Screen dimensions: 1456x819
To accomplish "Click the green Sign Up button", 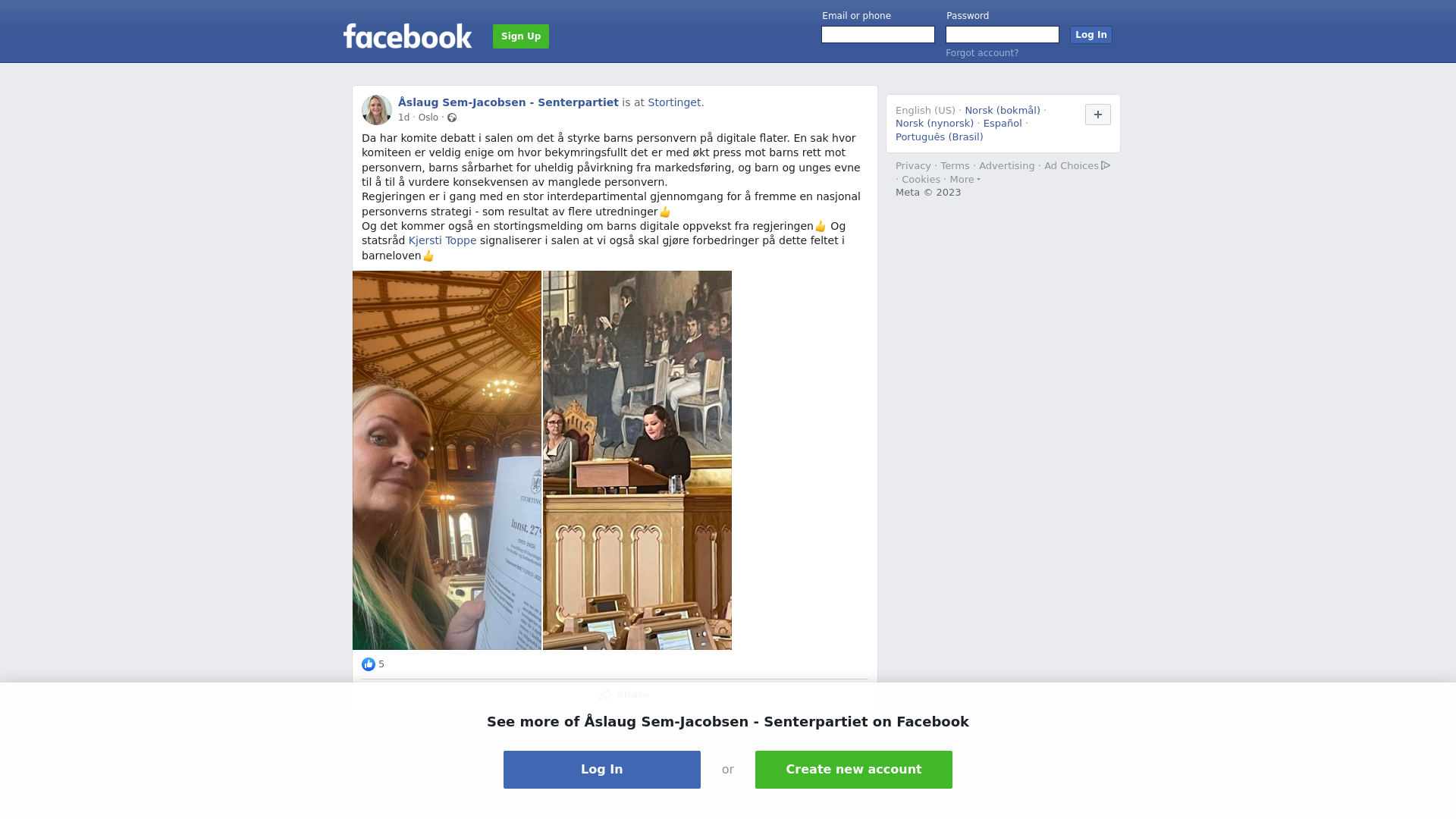I will pos(521,36).
